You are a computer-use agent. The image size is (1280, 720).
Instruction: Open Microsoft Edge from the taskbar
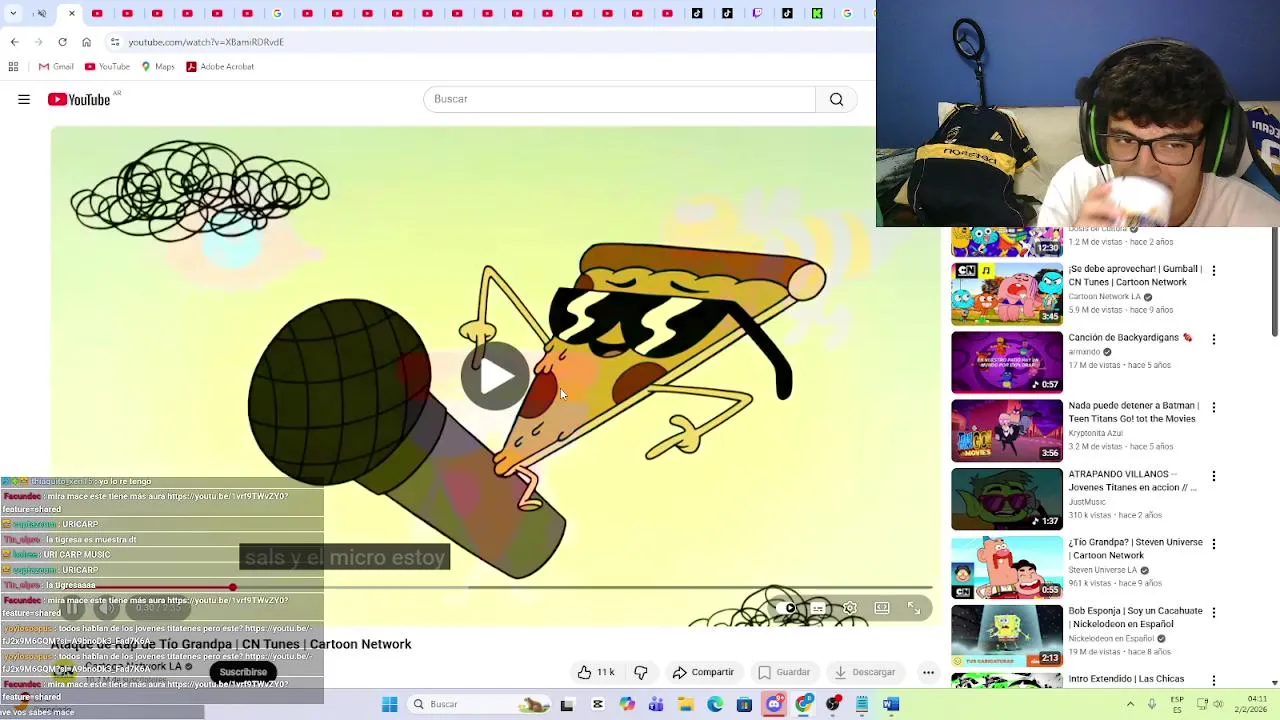click(715, 704)
